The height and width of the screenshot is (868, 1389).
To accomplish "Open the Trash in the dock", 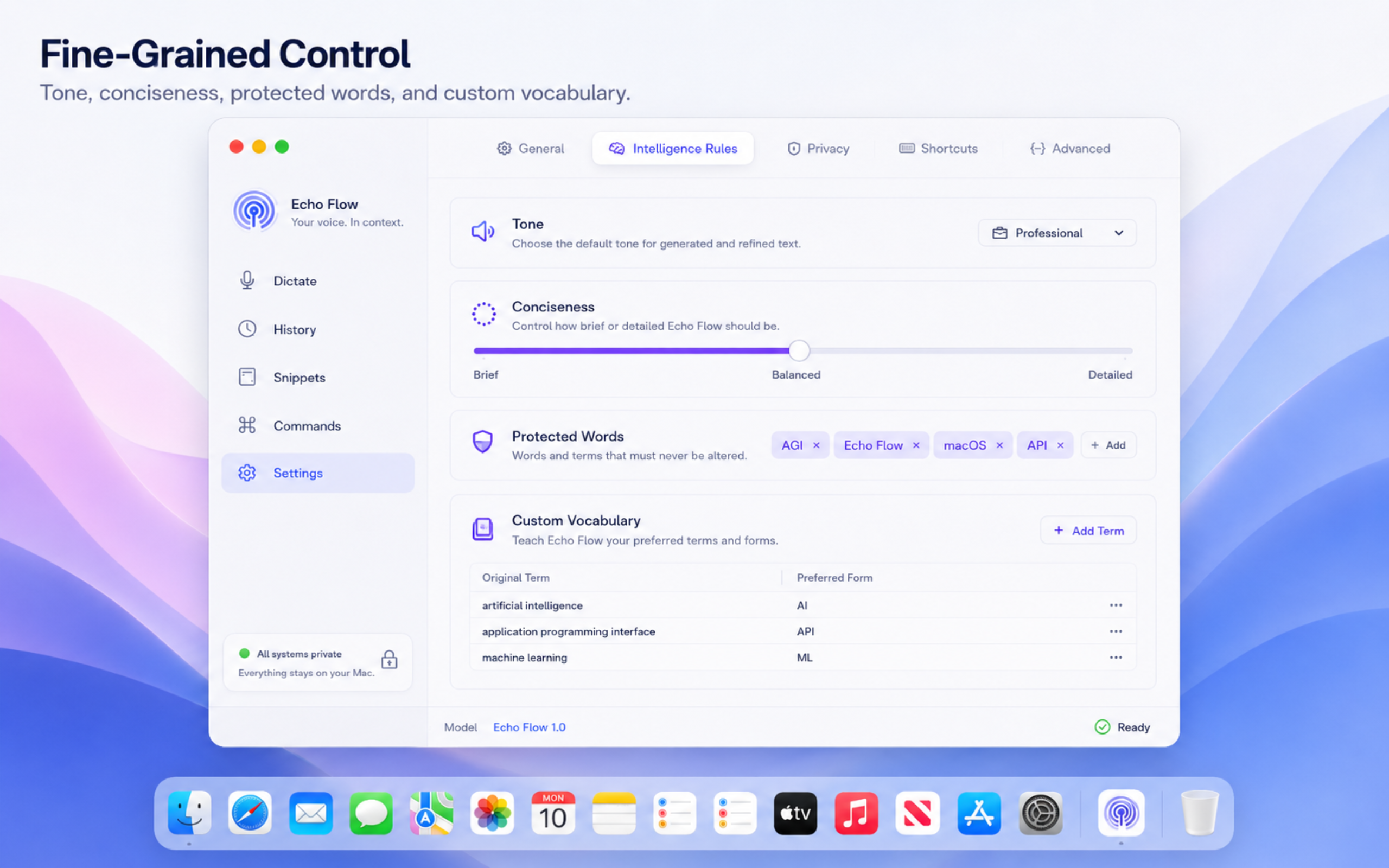I will pyautogui.click(x=1200, y=813).
